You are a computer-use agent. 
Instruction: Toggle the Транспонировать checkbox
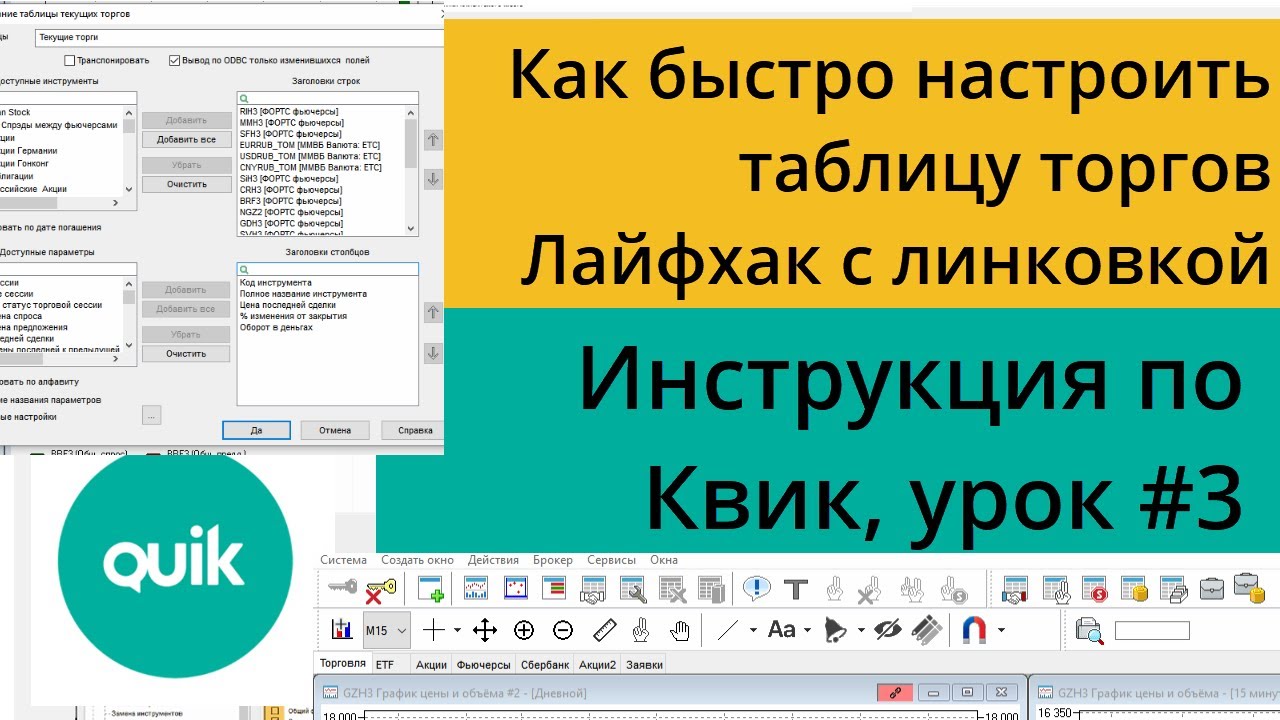[x=69, y=60]
